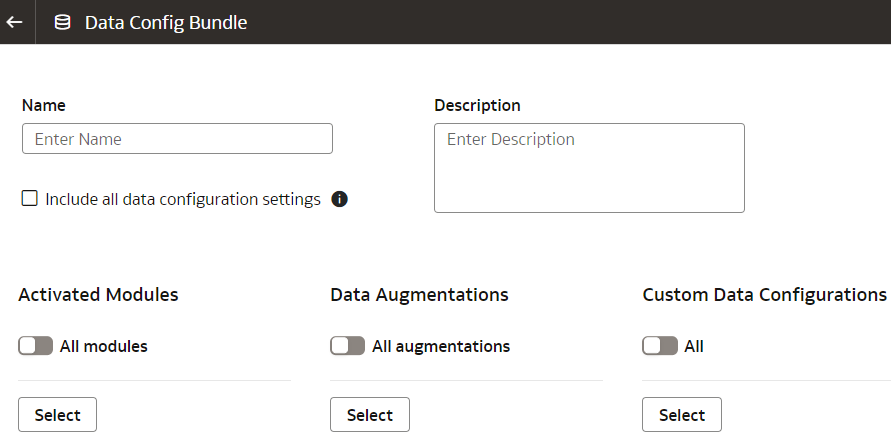
Task: Check Include all data configuration settings box
Action: pyautogui.click(x=30, y=199)
